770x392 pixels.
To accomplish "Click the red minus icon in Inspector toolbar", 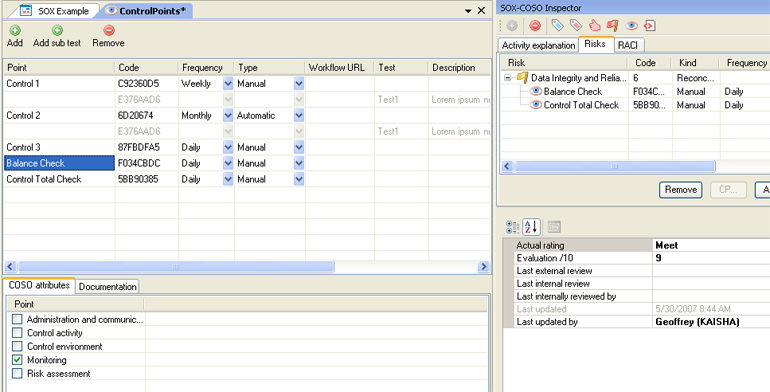I will [x=535, y=25].
